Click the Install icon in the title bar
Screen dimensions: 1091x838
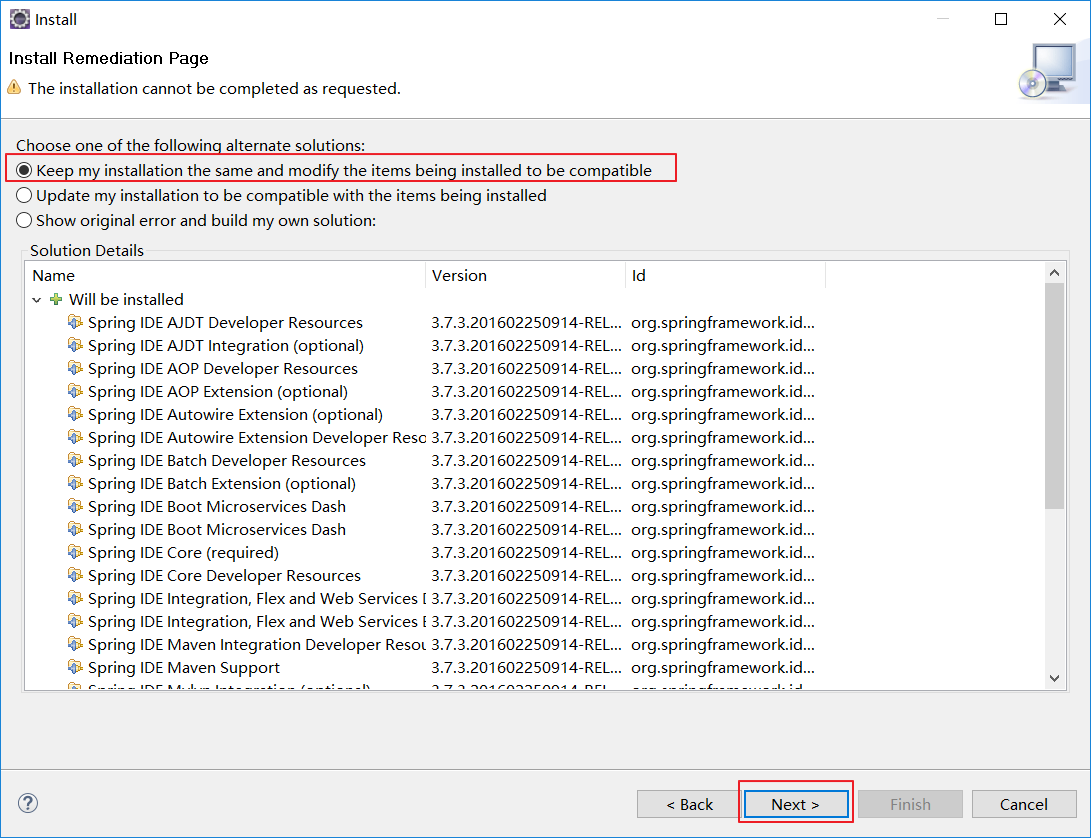click(x=19, y=19)
